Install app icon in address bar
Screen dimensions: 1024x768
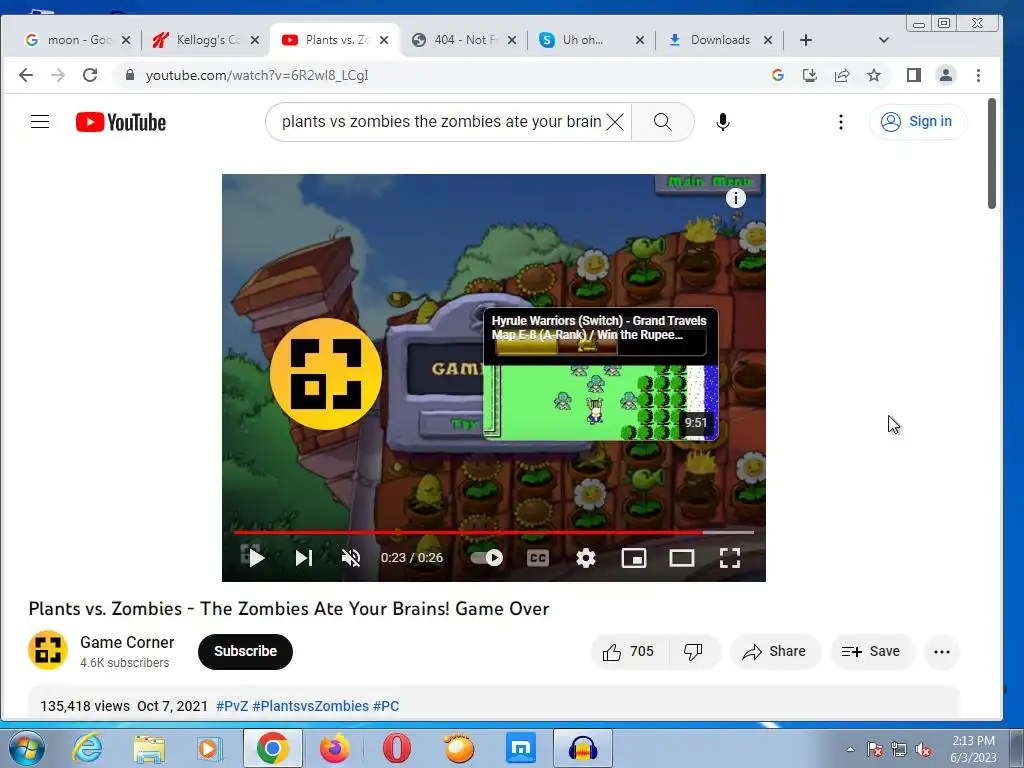click(x=810, y=75)
